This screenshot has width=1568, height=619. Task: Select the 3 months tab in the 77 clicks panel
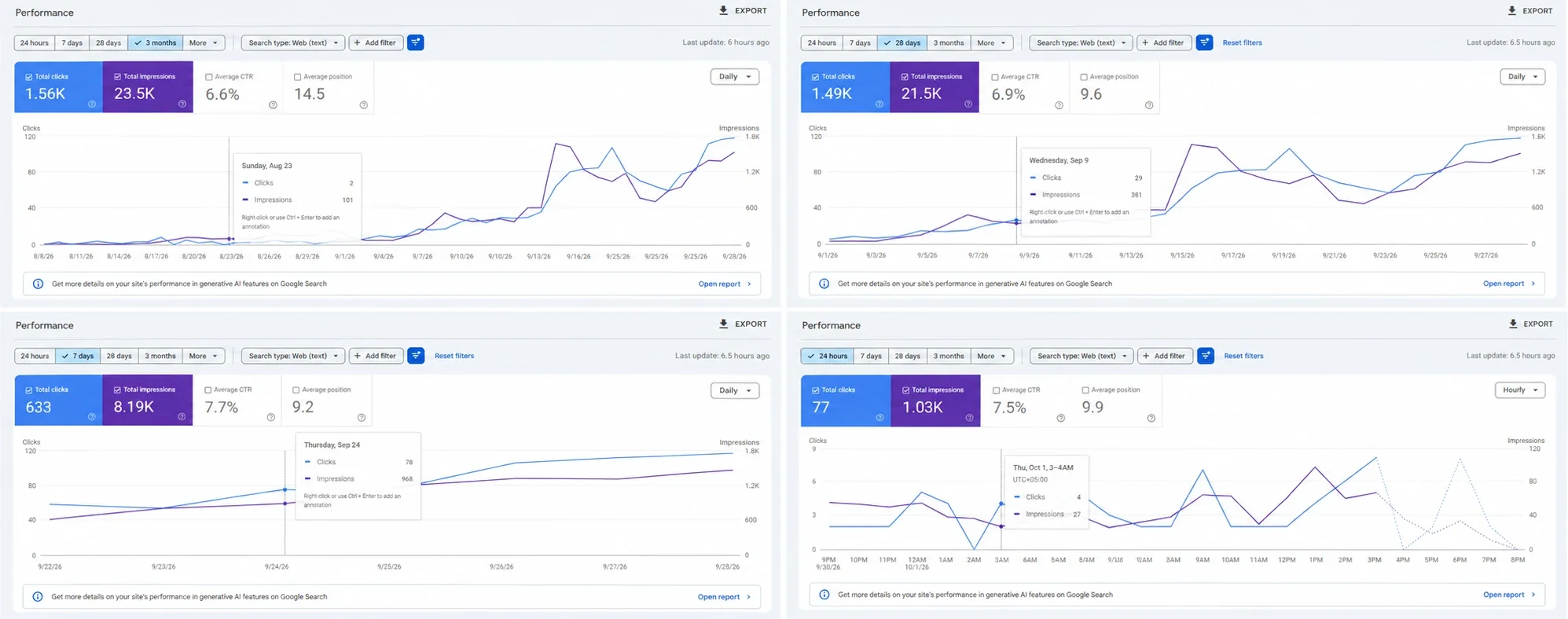click(949, 356)
